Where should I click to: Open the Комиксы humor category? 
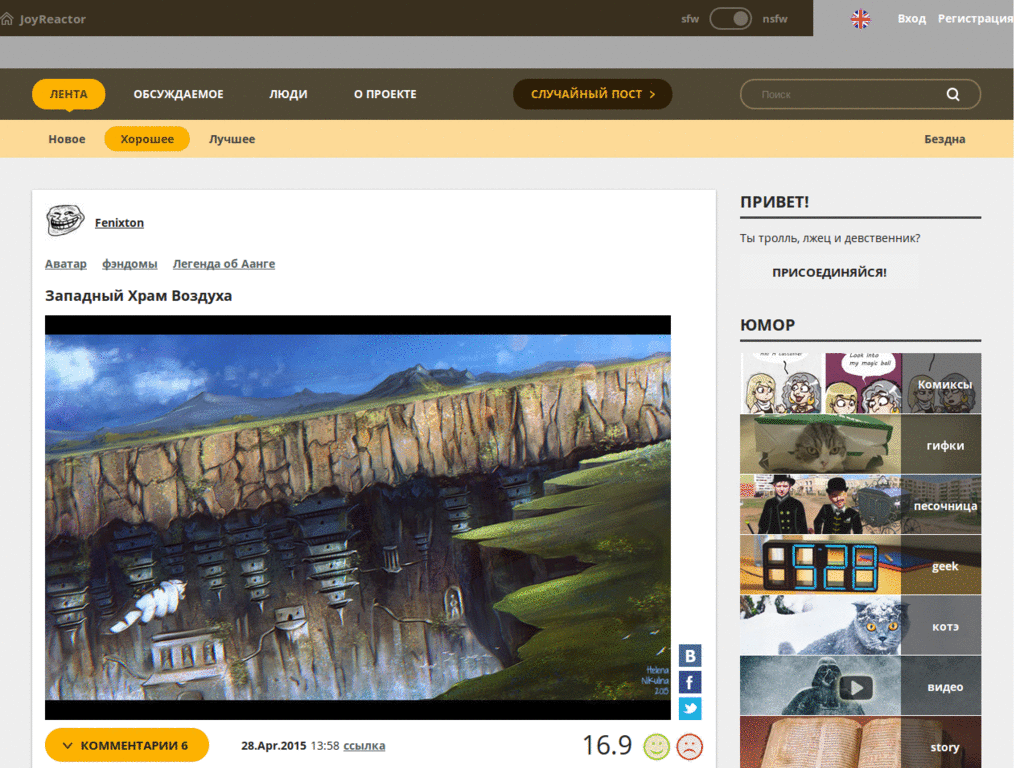860,383
